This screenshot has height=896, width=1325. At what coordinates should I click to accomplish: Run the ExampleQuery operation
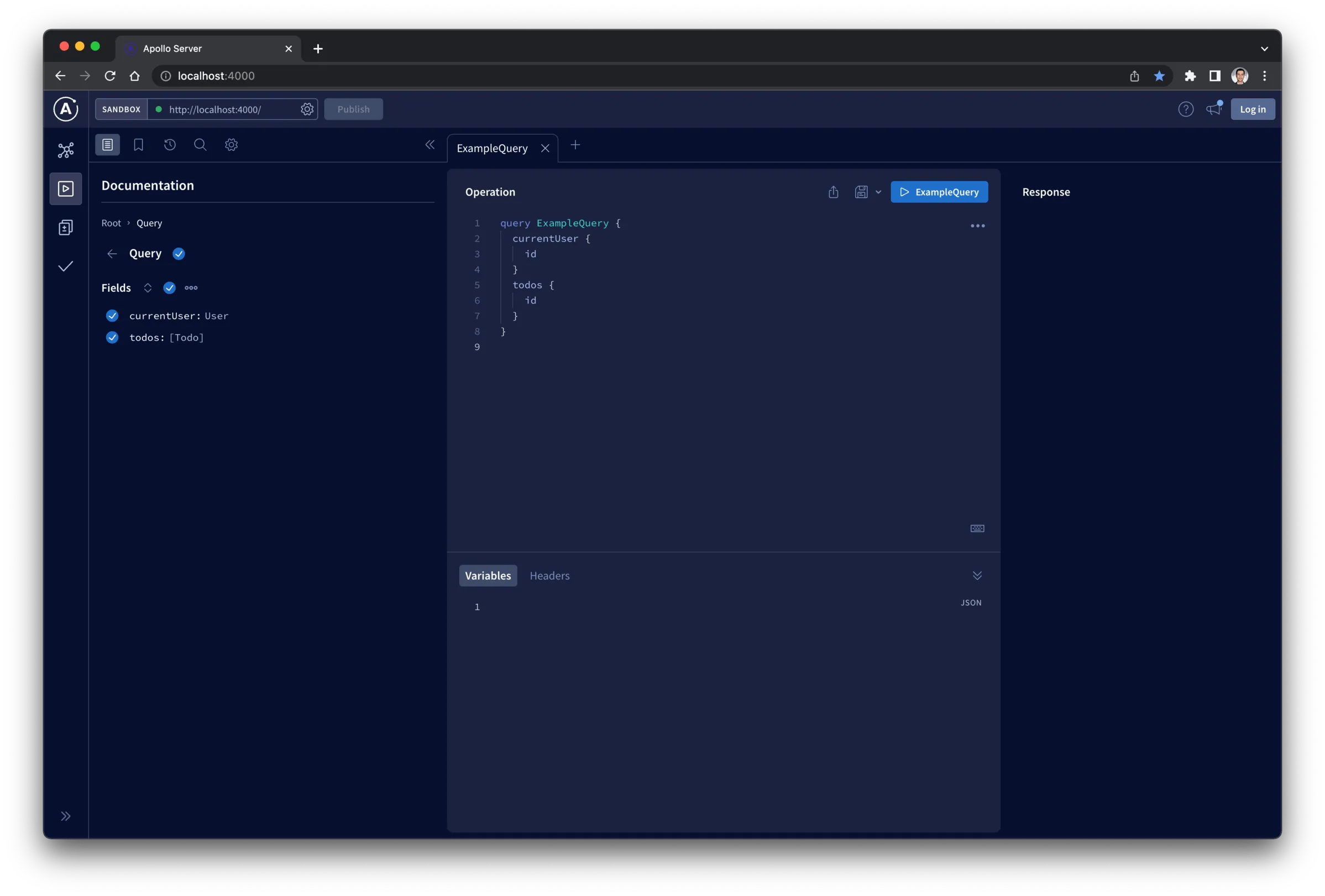pos(939,192)
